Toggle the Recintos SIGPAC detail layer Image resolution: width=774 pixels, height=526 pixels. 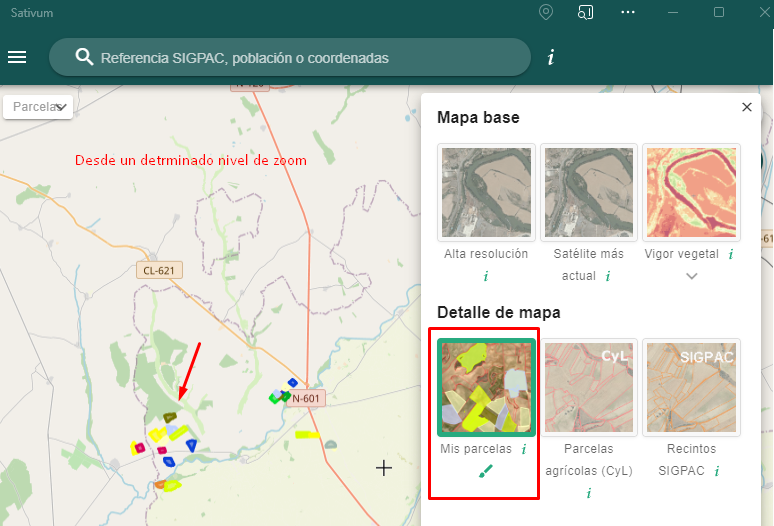click(x=691, y=387)
